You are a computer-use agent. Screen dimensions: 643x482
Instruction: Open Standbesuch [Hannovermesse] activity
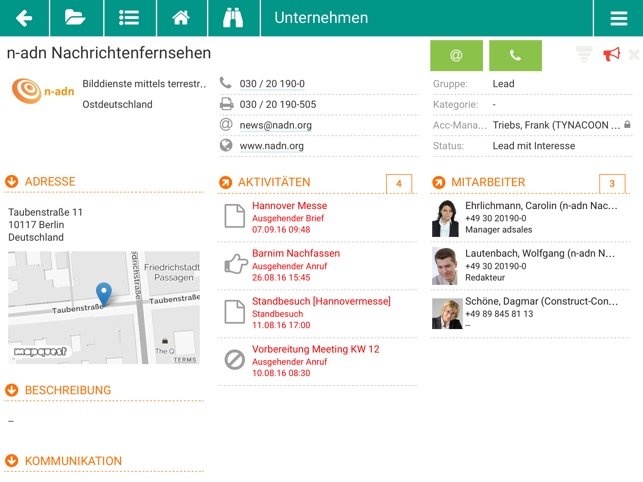coord(317,313)
